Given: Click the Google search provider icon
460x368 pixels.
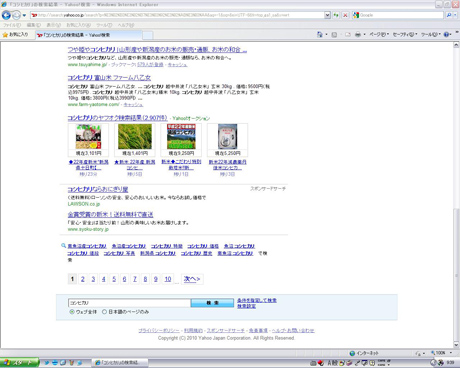Looking at the screenshot, I should coord(356,15).
